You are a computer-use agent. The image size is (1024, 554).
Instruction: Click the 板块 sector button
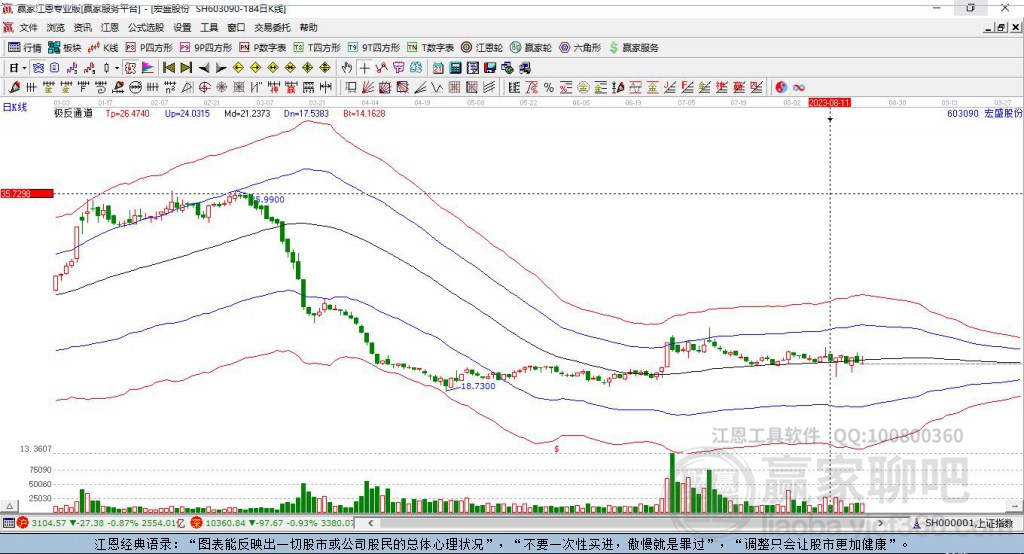(x=65, y=48)
